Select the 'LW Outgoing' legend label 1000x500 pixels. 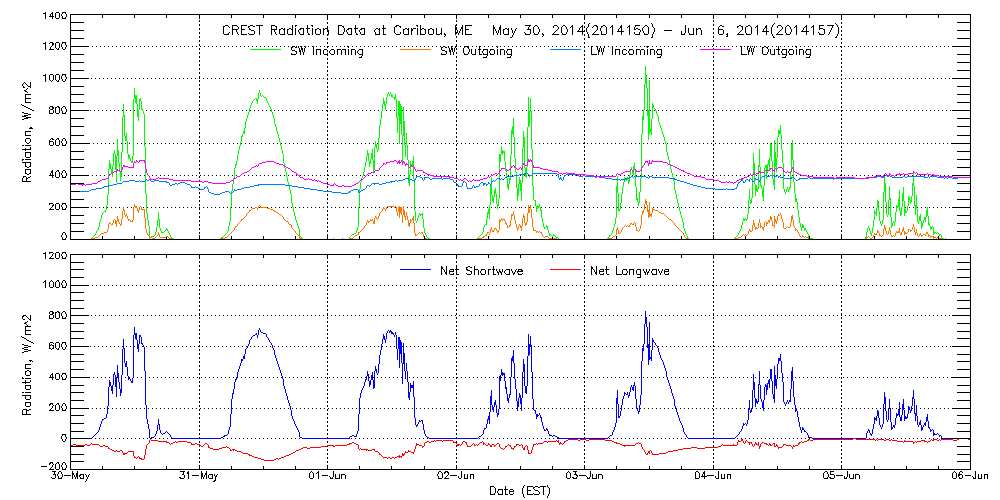pyautogui.click(x=775, y=51)
